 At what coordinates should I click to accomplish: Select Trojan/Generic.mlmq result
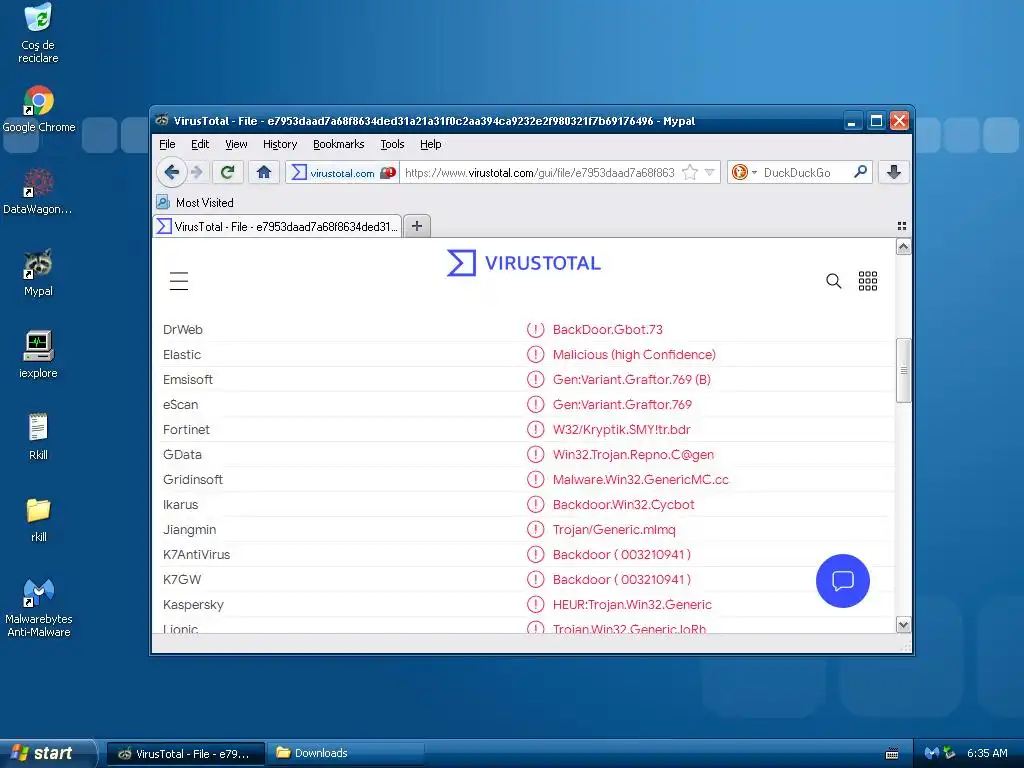(614, 530)
